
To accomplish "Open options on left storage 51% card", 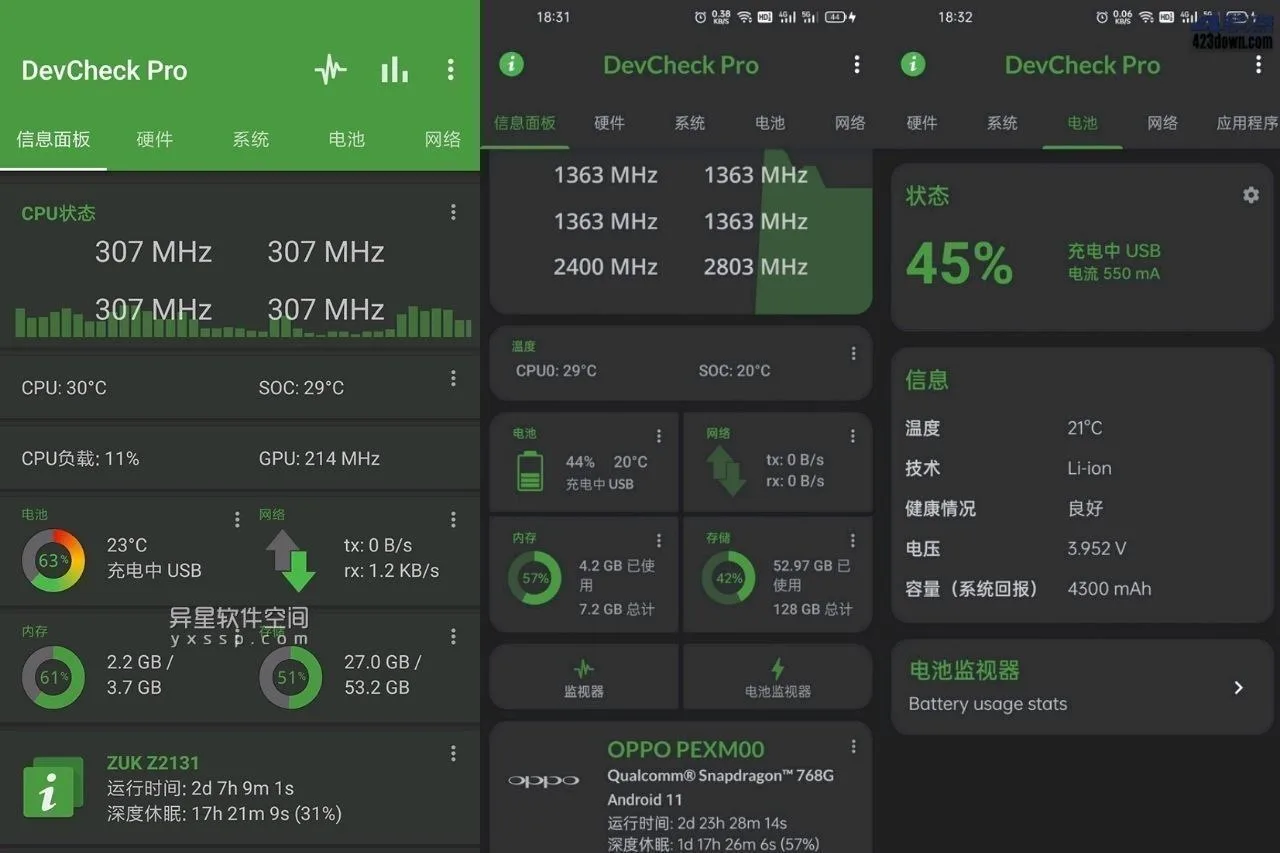I will 453,636.
